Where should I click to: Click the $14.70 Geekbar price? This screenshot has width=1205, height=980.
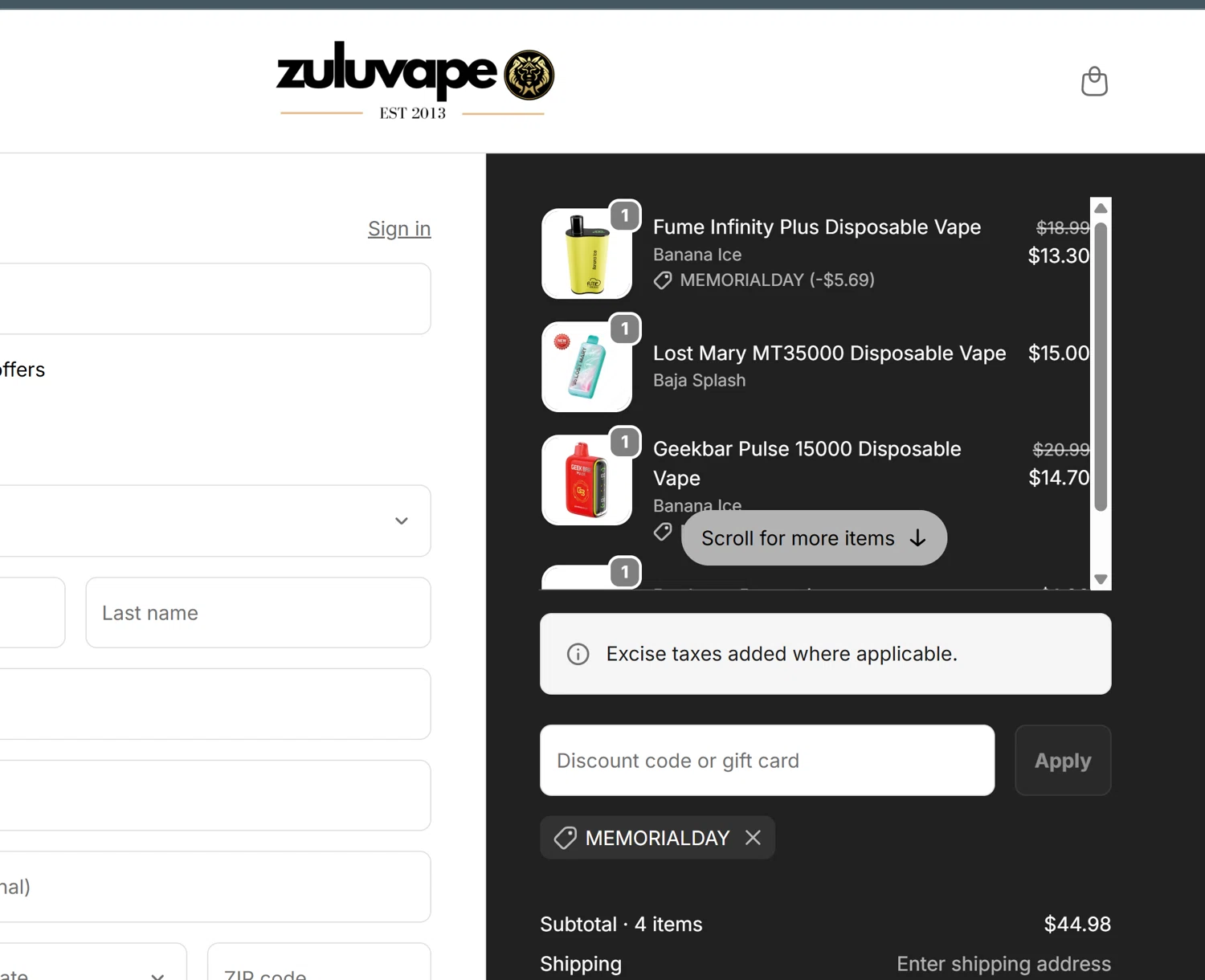[x=1059, y=478]
